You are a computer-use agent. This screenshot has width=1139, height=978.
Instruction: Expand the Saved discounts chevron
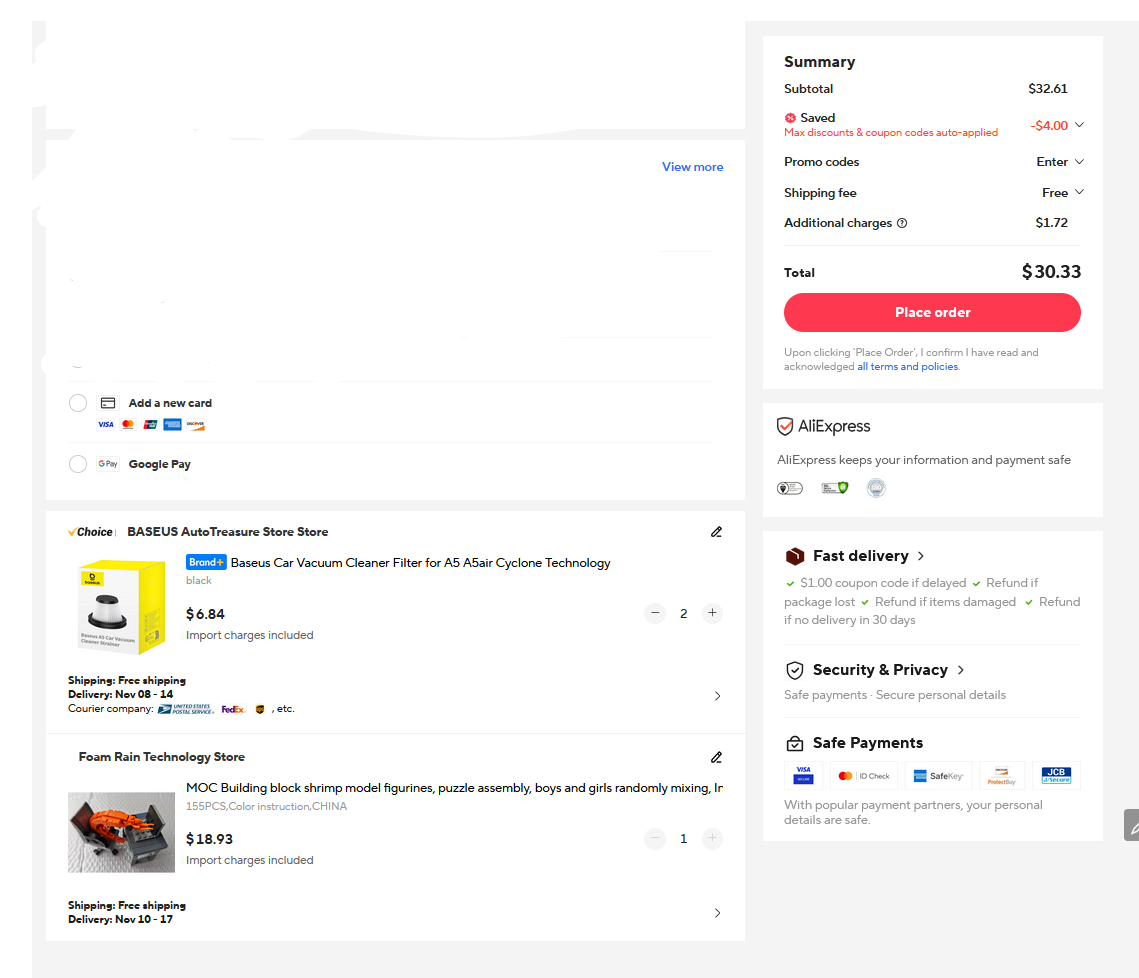(1079, 125)
